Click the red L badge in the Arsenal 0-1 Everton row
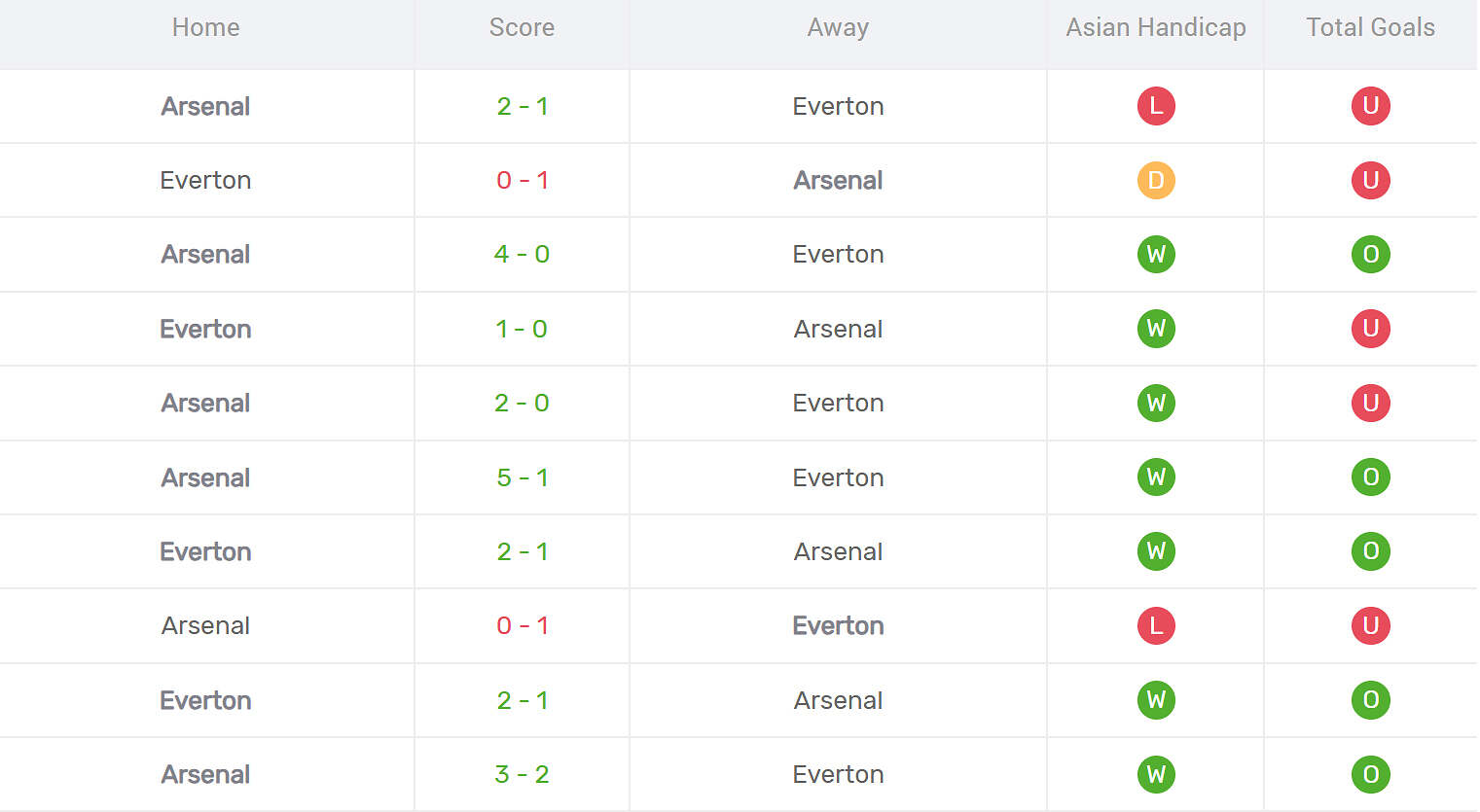 click(1156, 625)
